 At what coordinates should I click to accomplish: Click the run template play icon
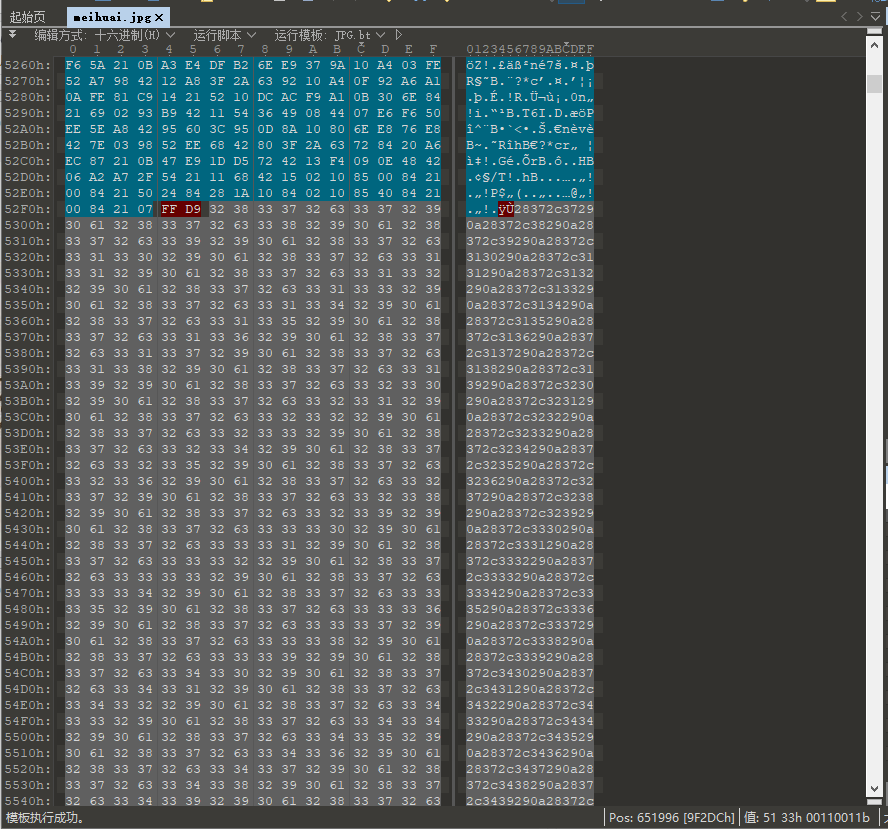[399, 35]
